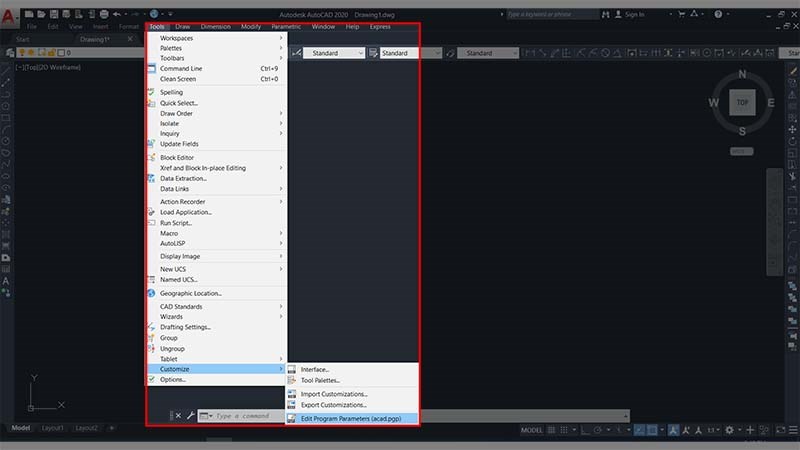This screenshot has width=800, height=450.
Task: Click the Type a keyword or phrase search box
Action: coord(552,14)
